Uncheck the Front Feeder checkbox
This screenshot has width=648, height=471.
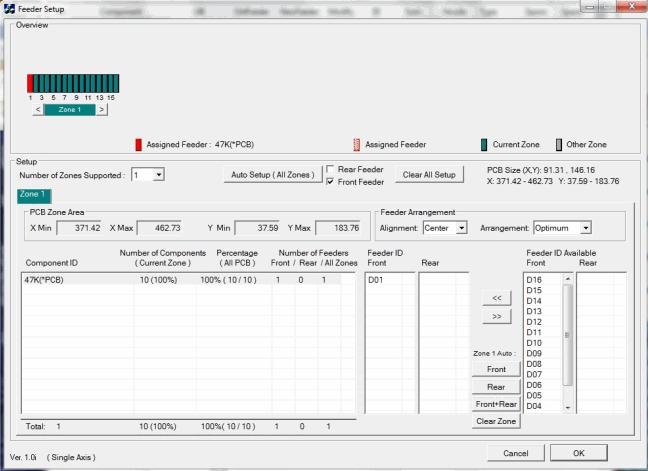coord(332,181)
